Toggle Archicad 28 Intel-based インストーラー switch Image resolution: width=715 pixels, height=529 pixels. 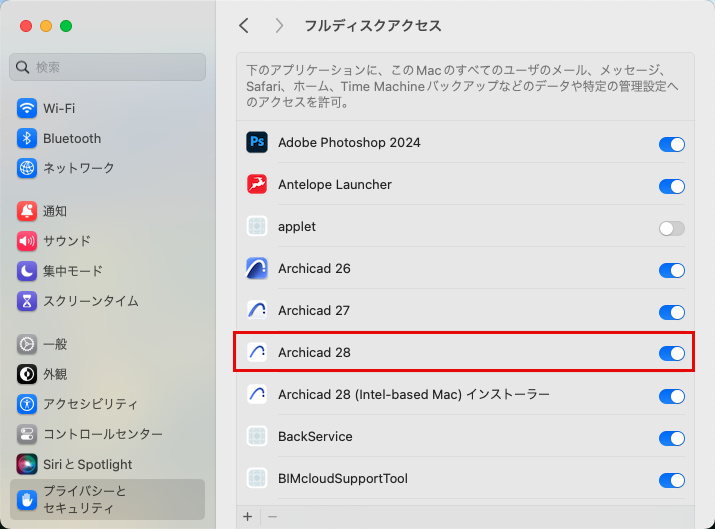[x=672, y=396]
